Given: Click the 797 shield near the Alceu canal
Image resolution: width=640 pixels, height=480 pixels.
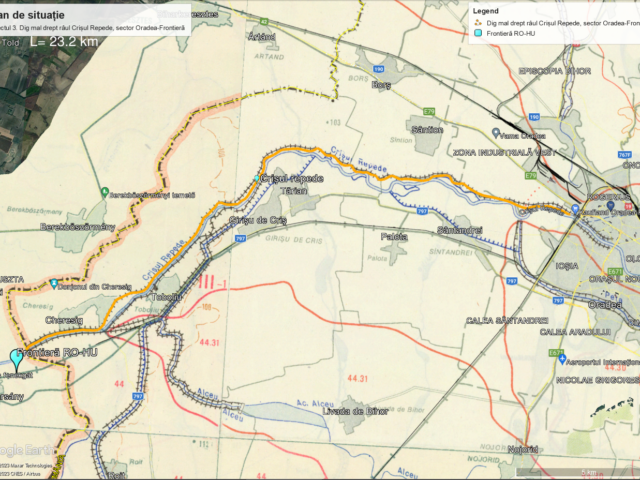Looking at the screenshot, I should tap(138, 396).
